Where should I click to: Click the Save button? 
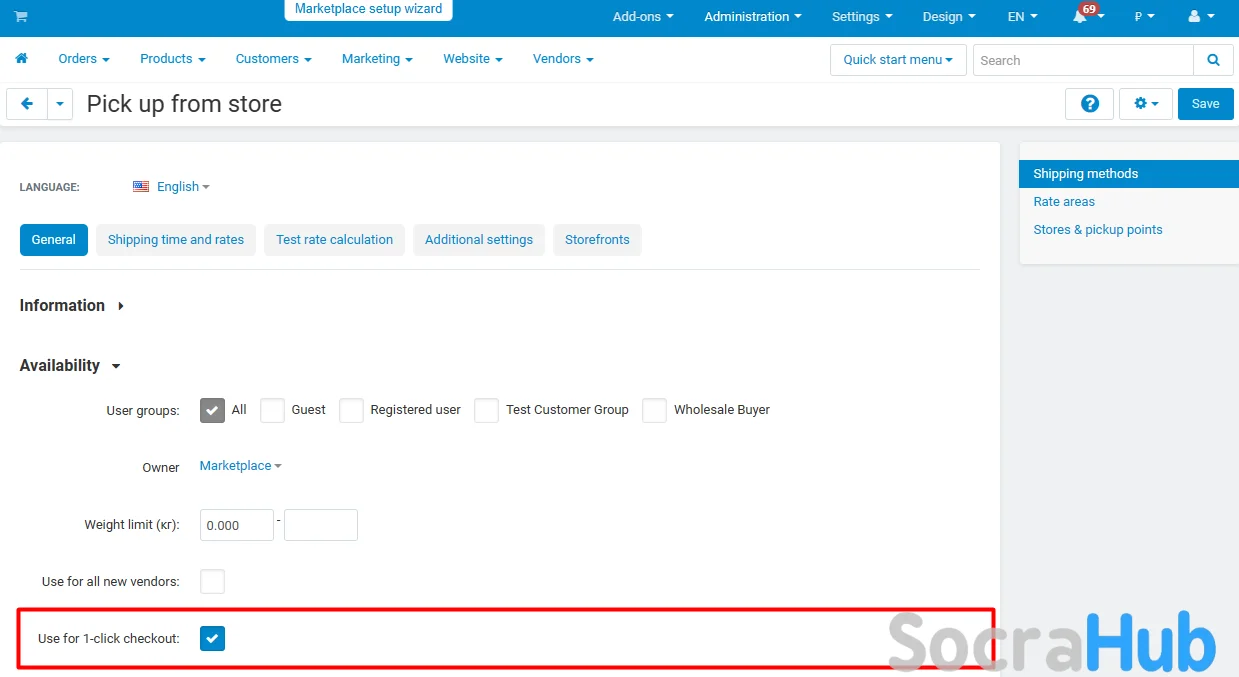pos(1205,104)
